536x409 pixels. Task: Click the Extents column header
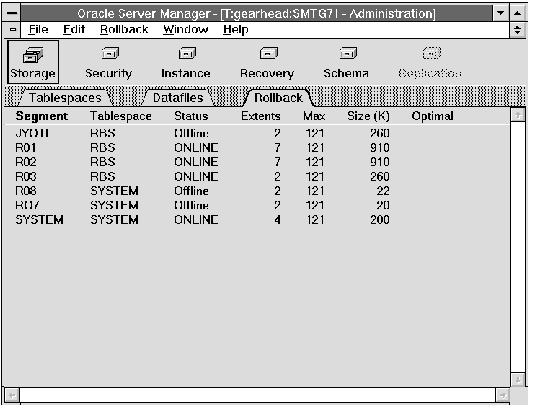[x=260, y=116]
